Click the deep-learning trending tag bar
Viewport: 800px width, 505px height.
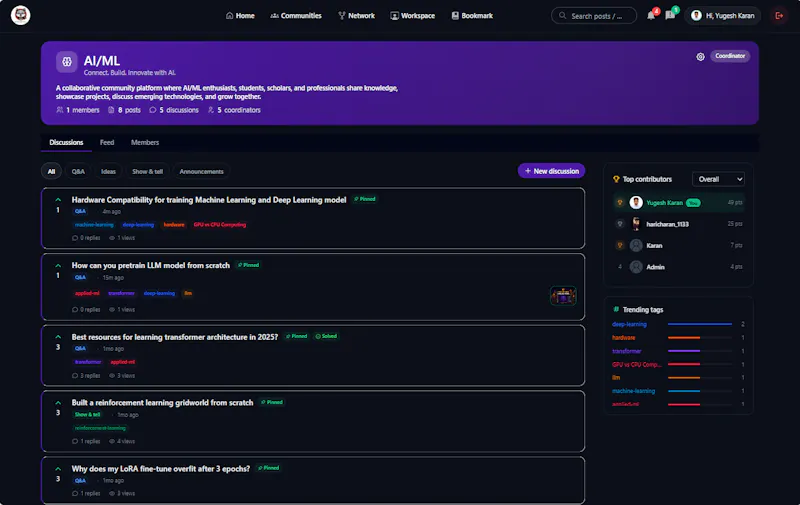pos(700,324)
